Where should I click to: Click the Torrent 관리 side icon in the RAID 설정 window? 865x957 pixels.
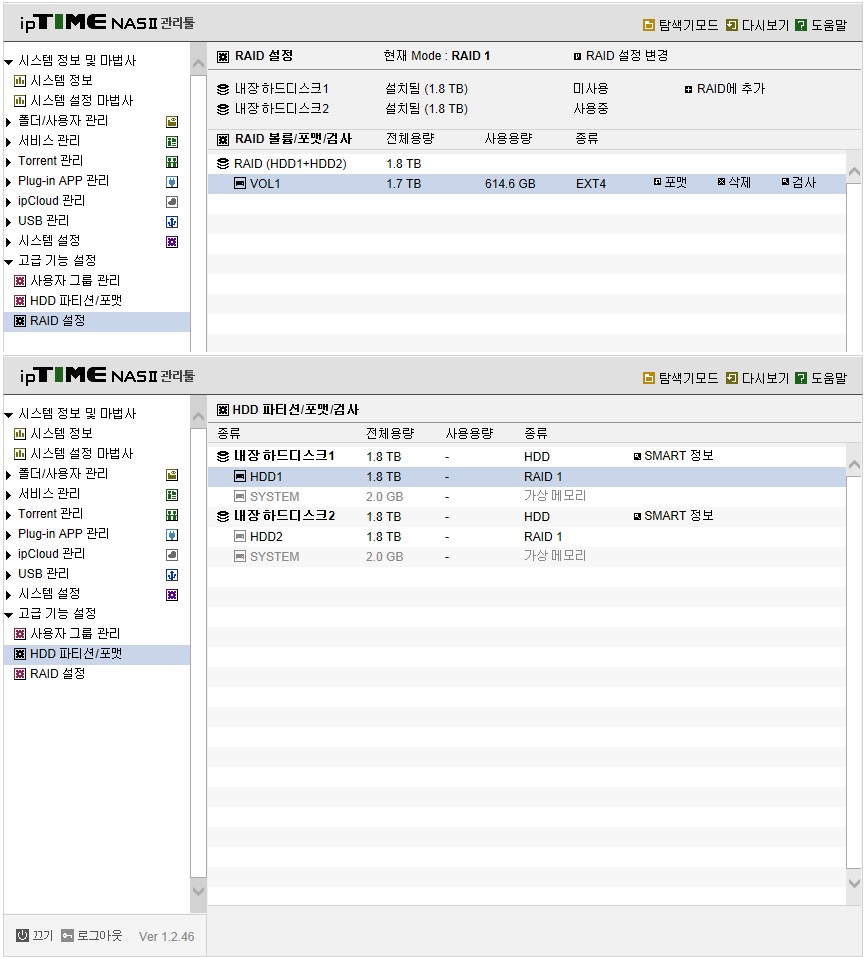[x=172, y=162]
